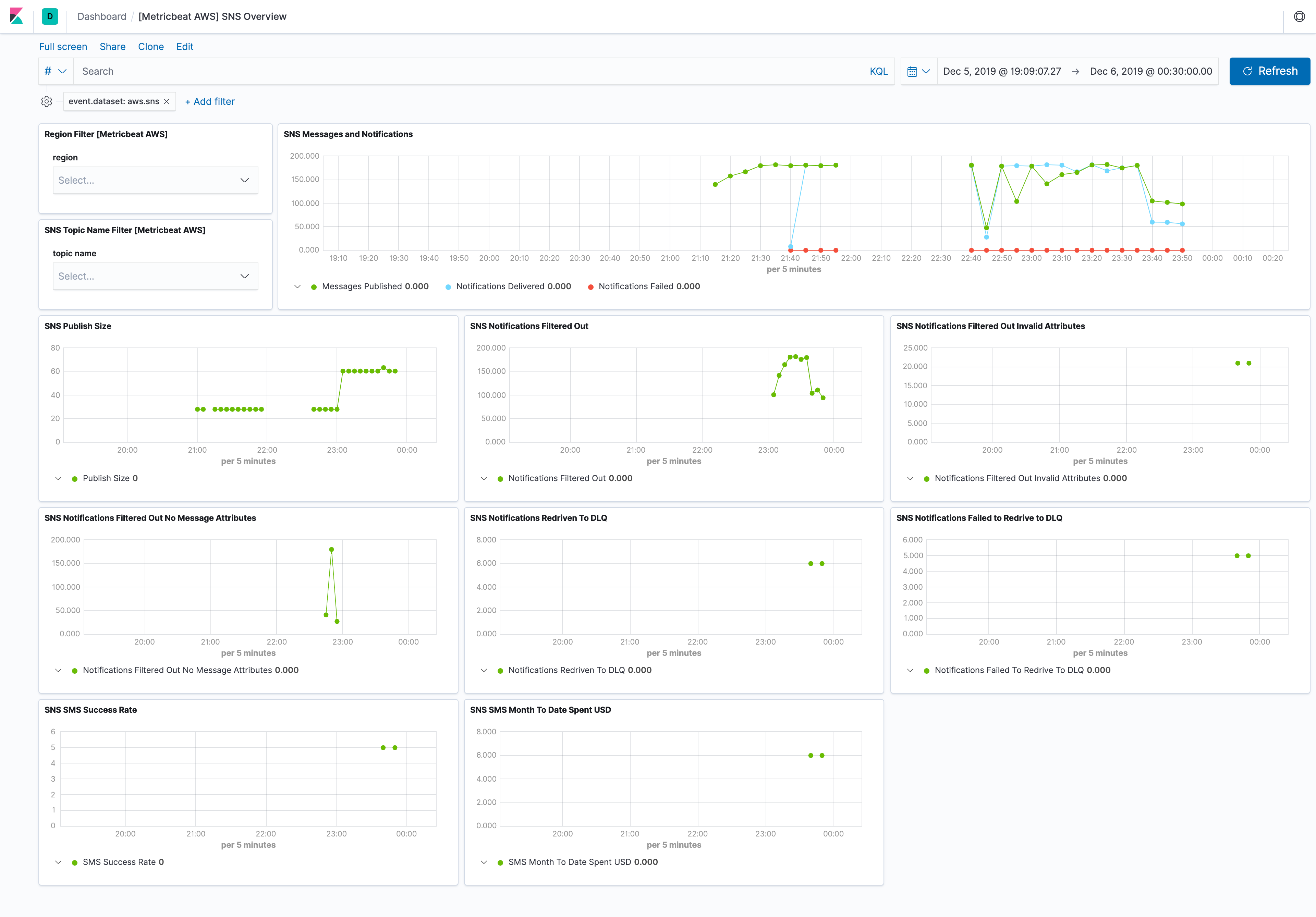Open filter options via the gear icon
Image resolution: width=1316 pixels, height=917 pixels.
(46, 101)
